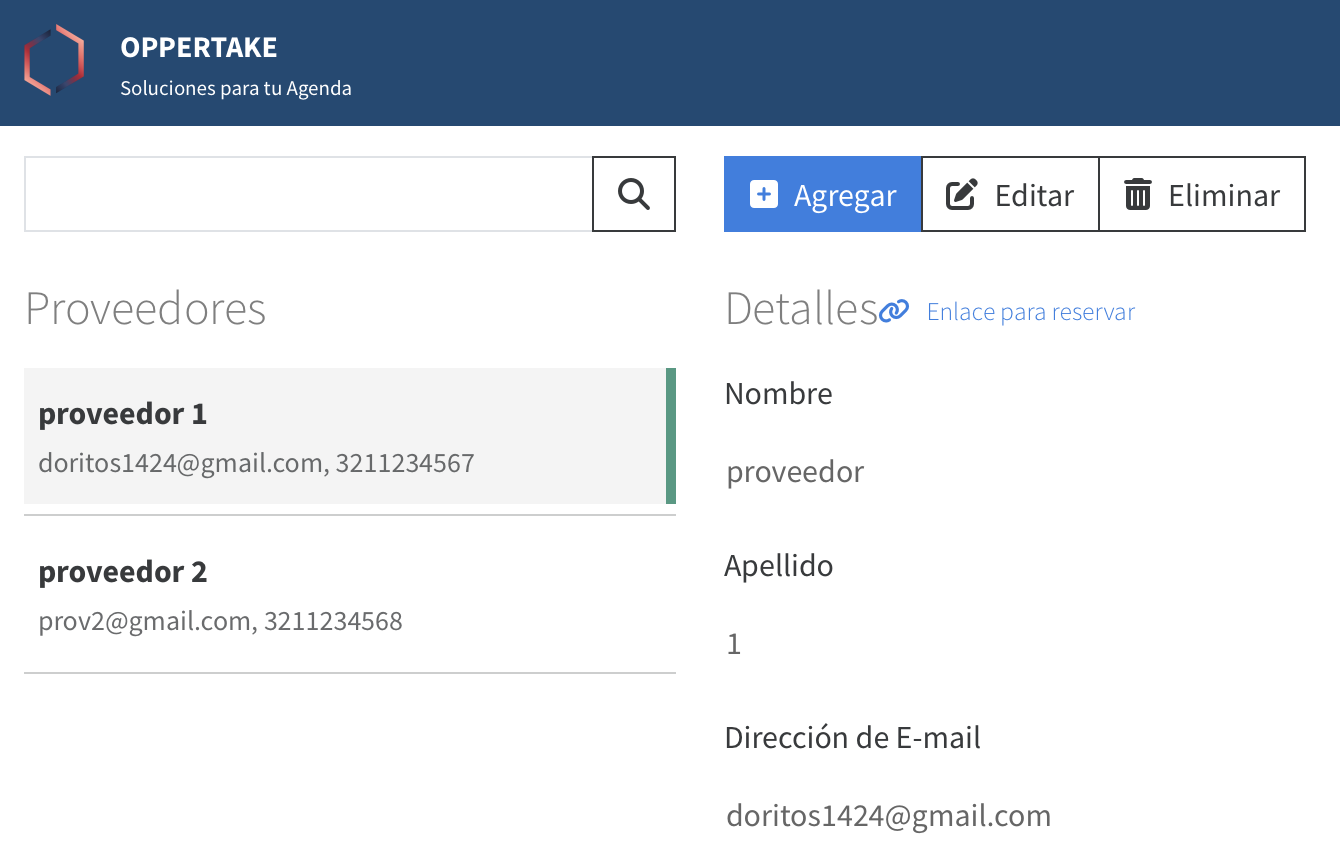Click the OPPERTAKE title in the header
The image size is (1340, 868).
click(x=199, y=47)
